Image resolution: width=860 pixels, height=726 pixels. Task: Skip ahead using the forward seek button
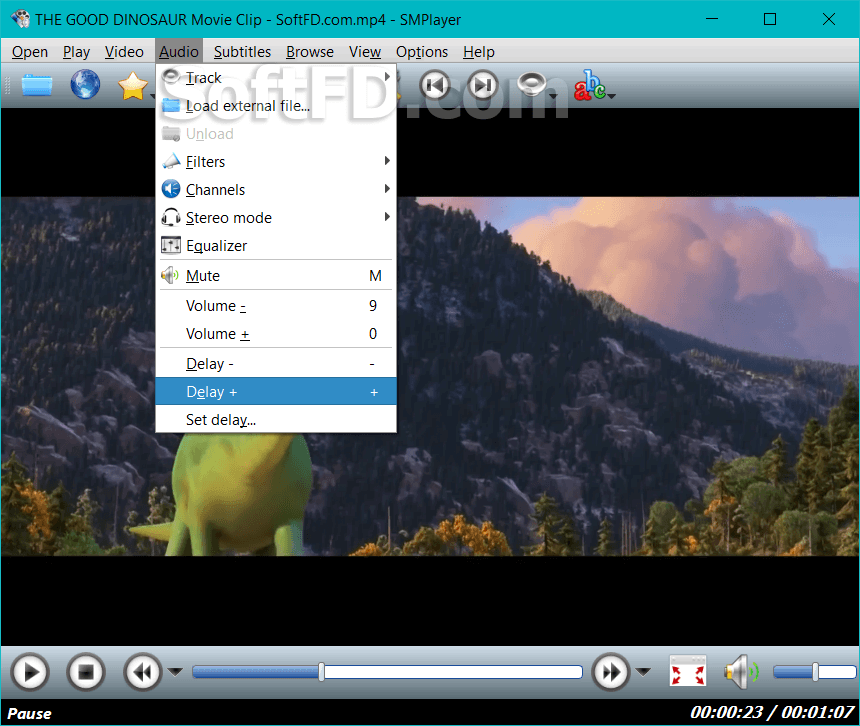(x=611, y=672)
